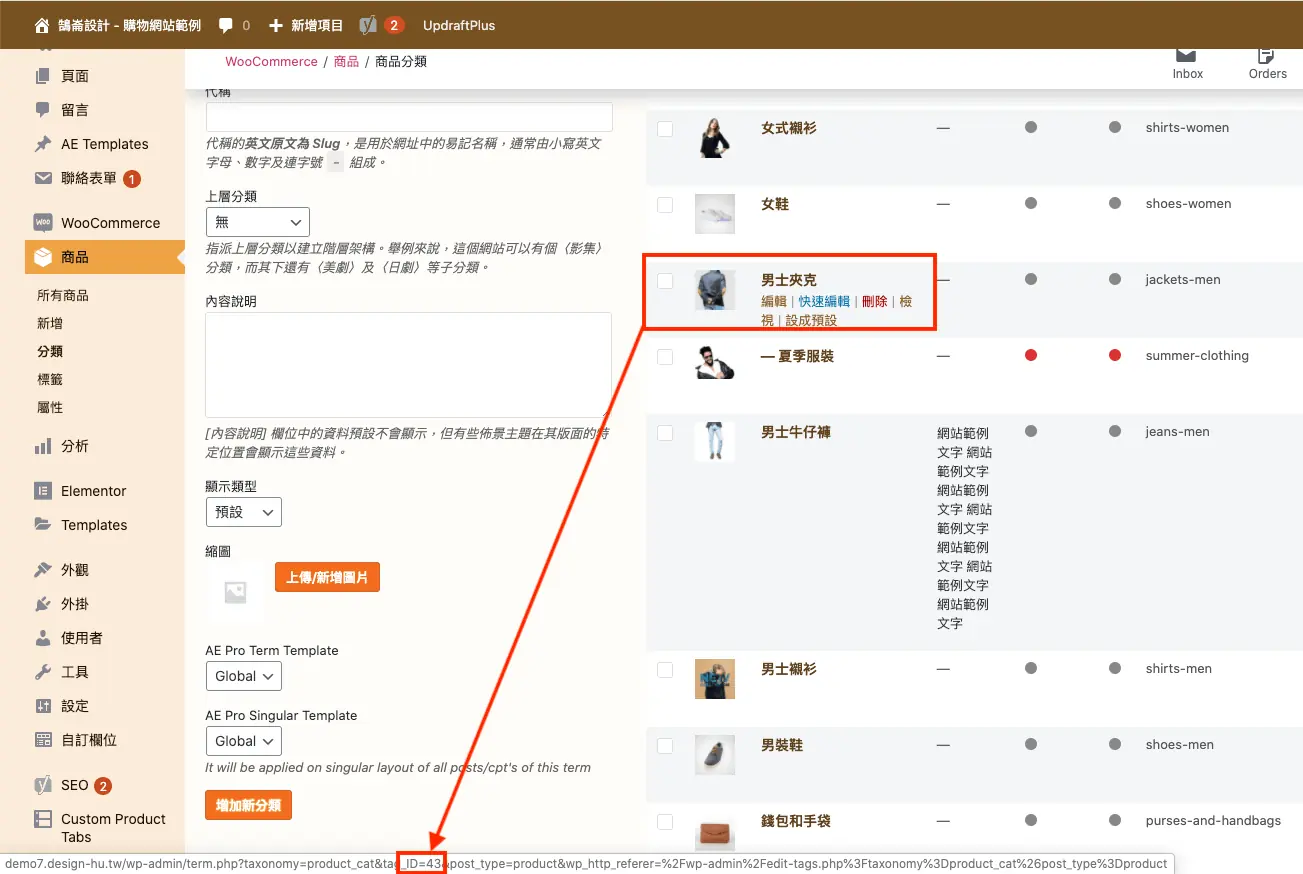
Task: Select the 女式襯衫 category checkbox
Action: coord(665,129)
